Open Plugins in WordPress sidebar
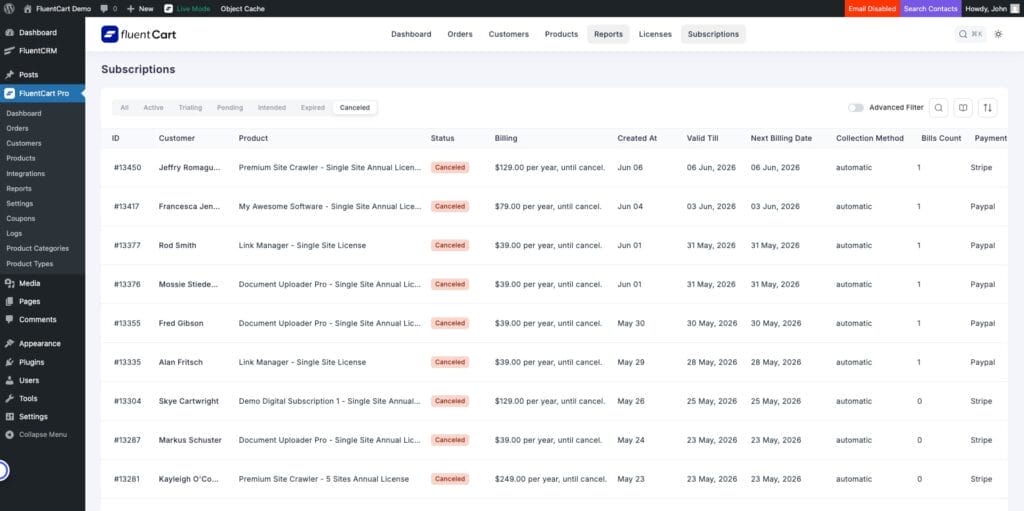 [42, 362]
